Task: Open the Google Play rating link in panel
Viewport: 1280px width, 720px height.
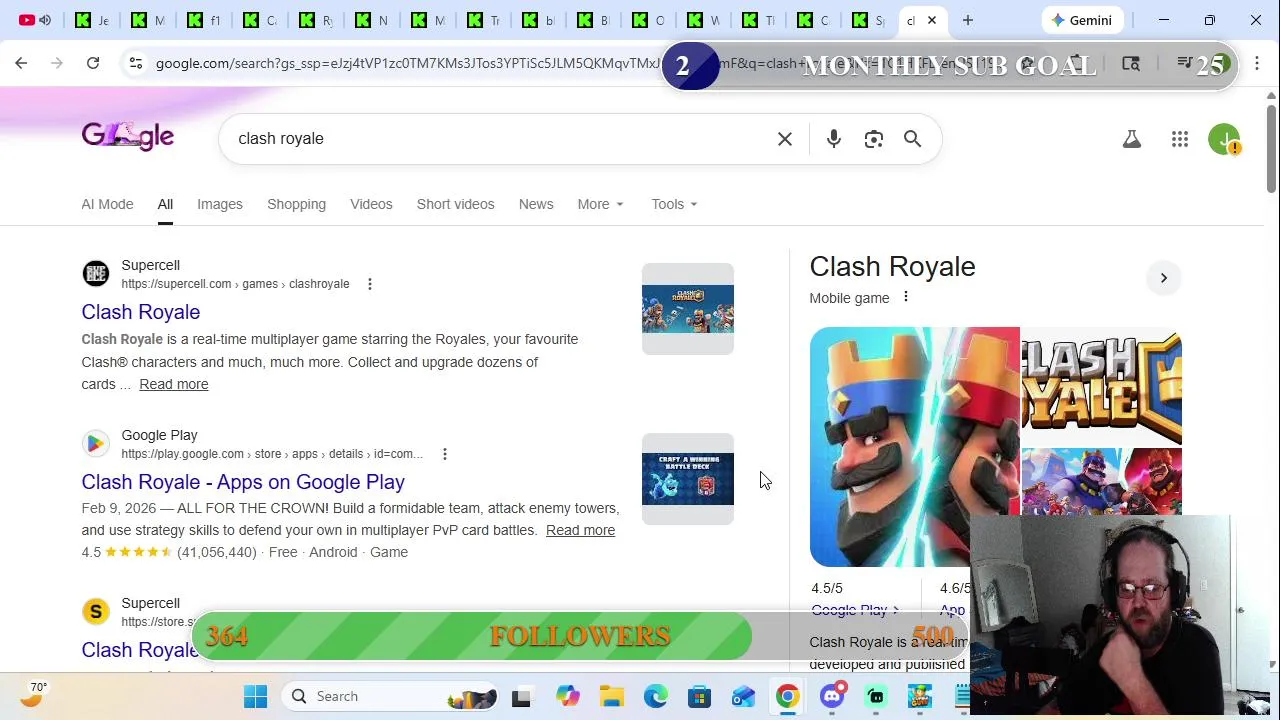Action: coord(855,610)
